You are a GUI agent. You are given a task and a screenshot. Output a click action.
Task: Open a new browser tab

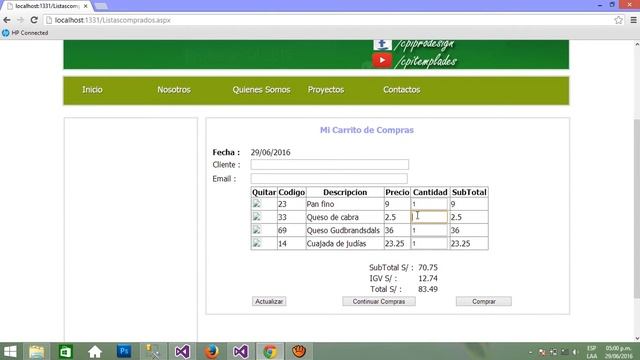[101, 6]
